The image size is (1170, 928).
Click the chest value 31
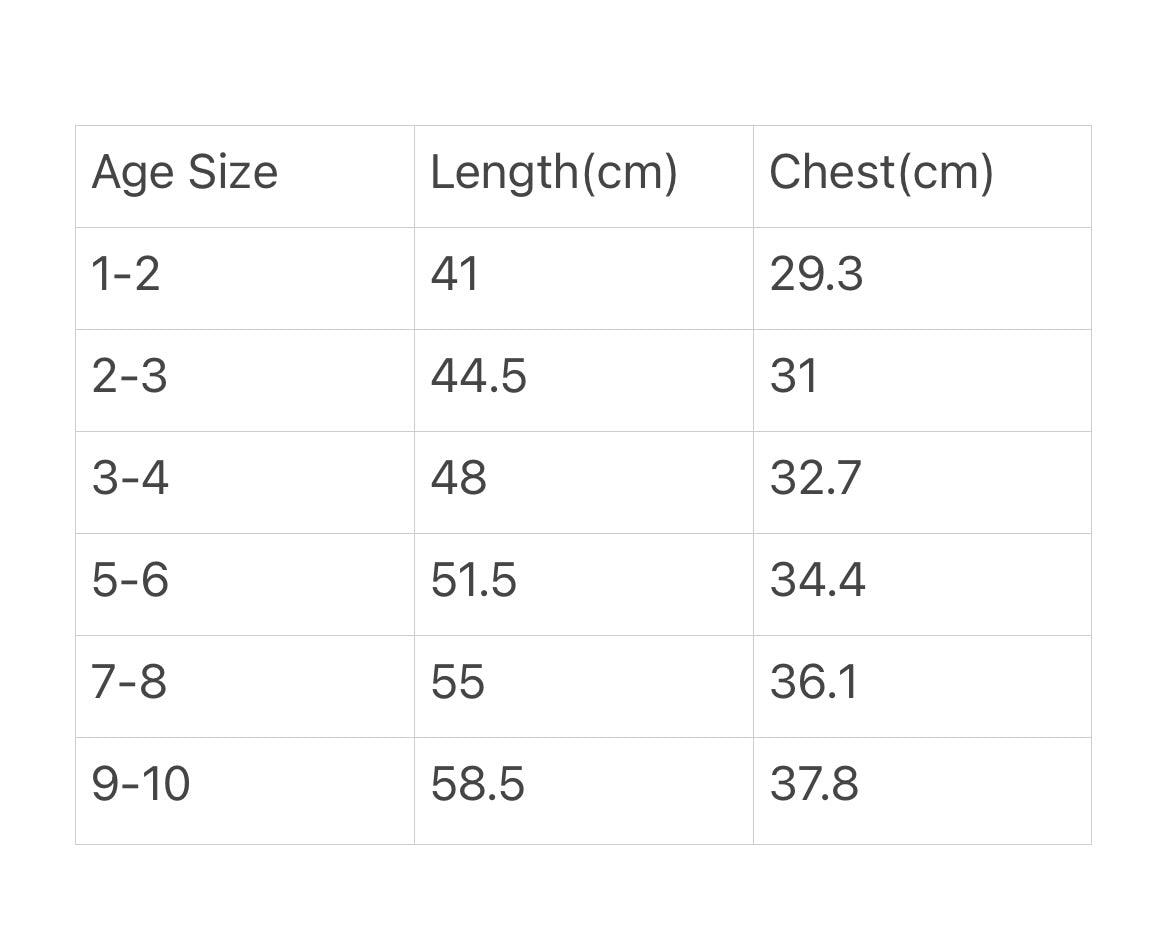(793, 376)
